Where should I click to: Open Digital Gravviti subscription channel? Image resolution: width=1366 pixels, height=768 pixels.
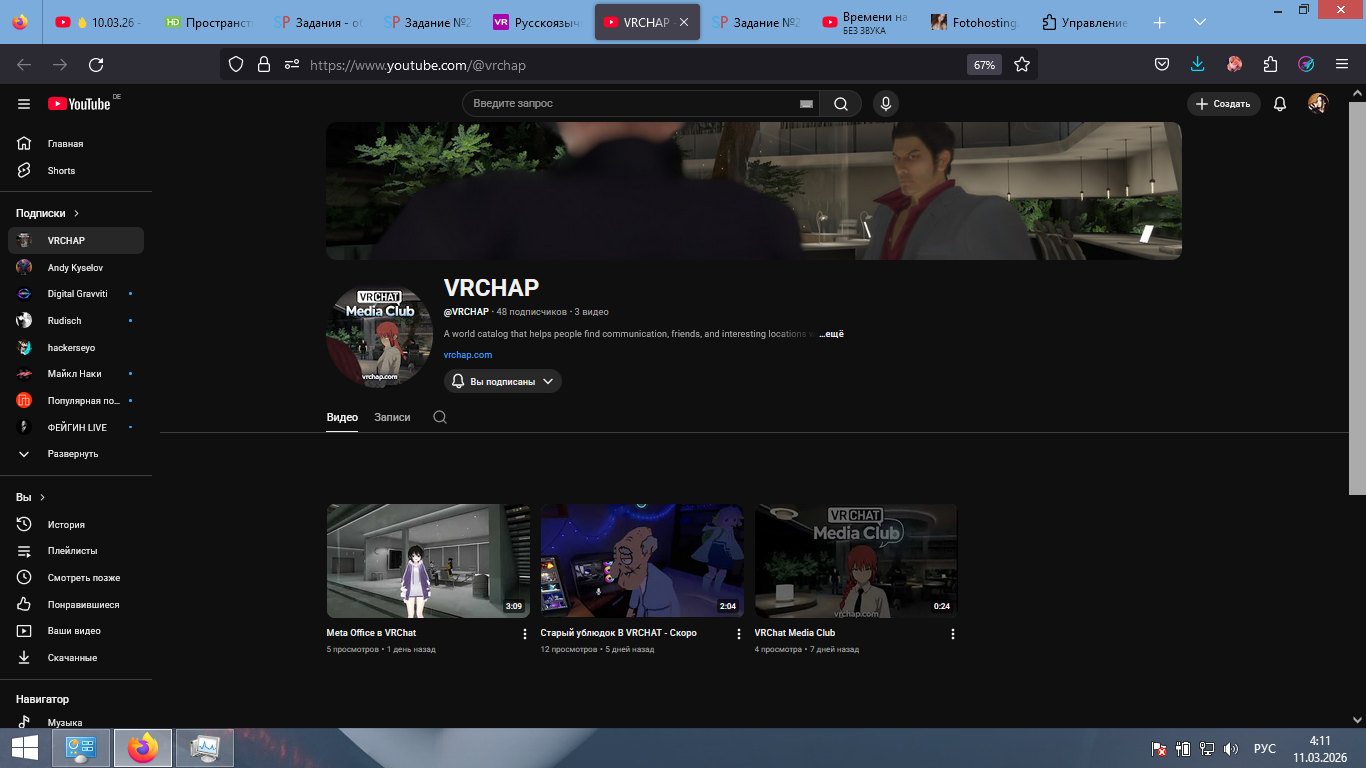pyautogui.click(x=76, y=294)
